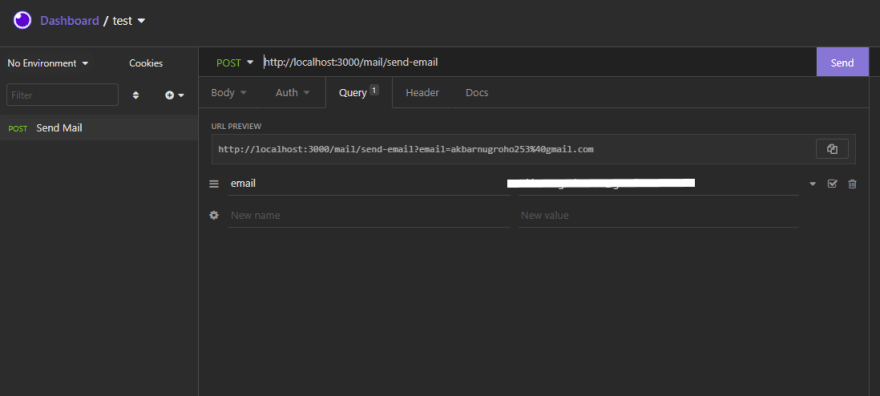Open the Body tab dropdown

pyautogui.click(x=228, y=93)
